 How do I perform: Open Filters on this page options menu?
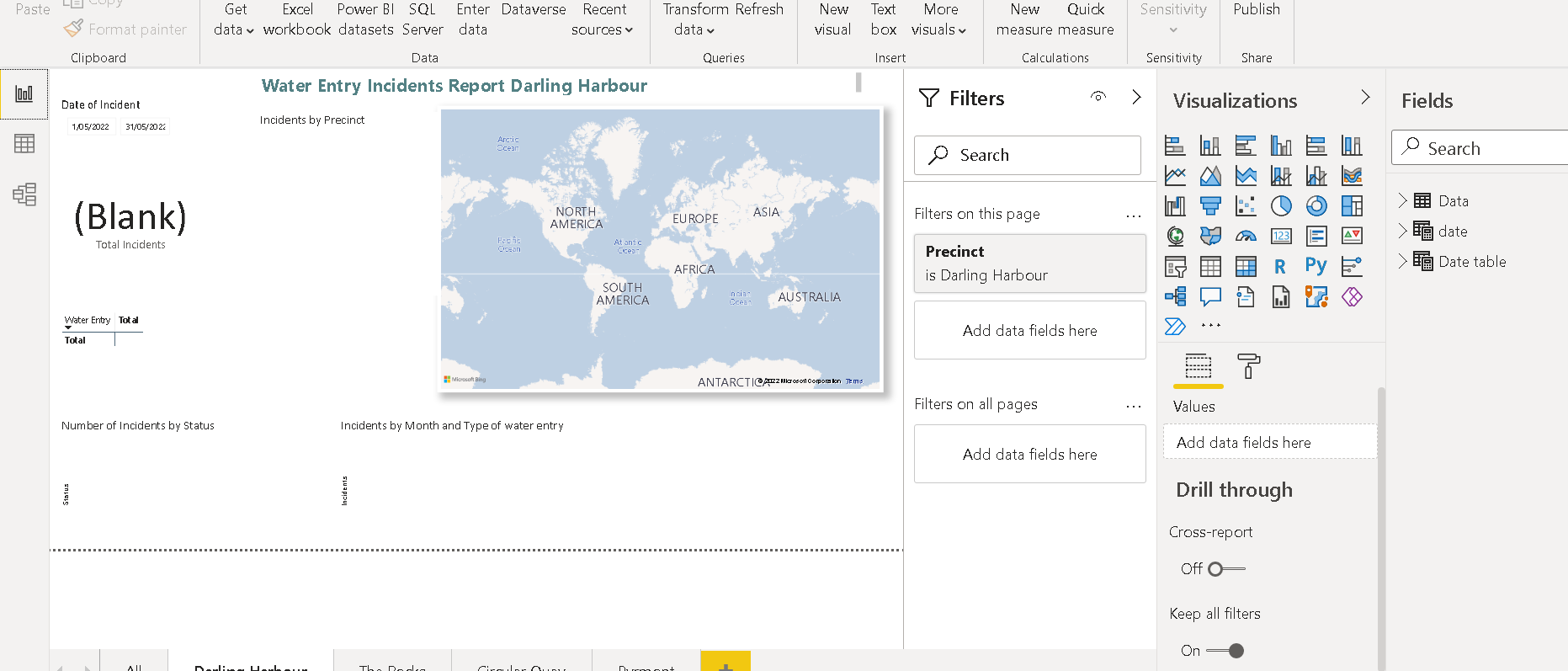pyautogui.click(x=1134, y=216)
